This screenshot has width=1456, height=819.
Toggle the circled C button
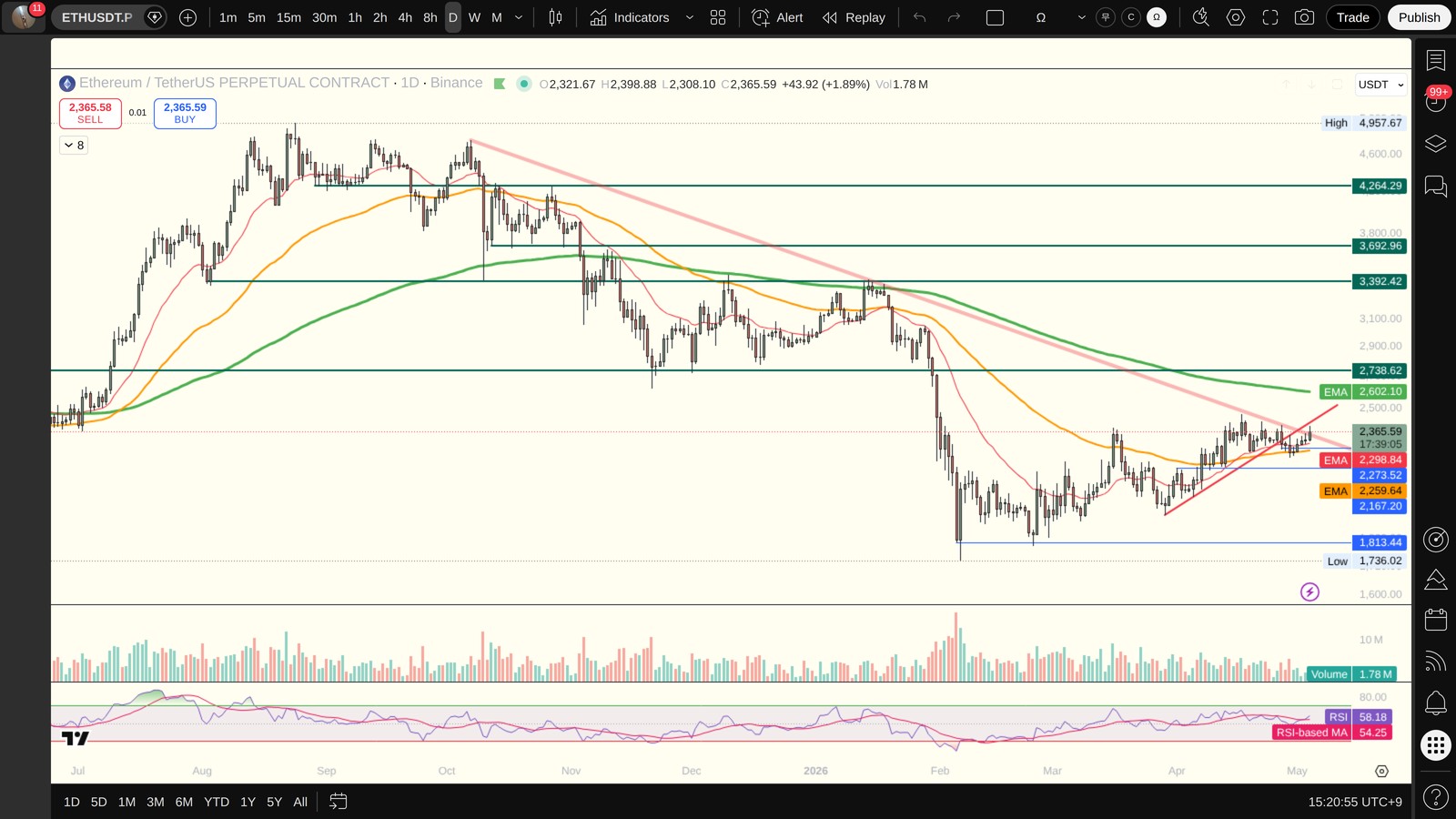(x=1131, y=17)
